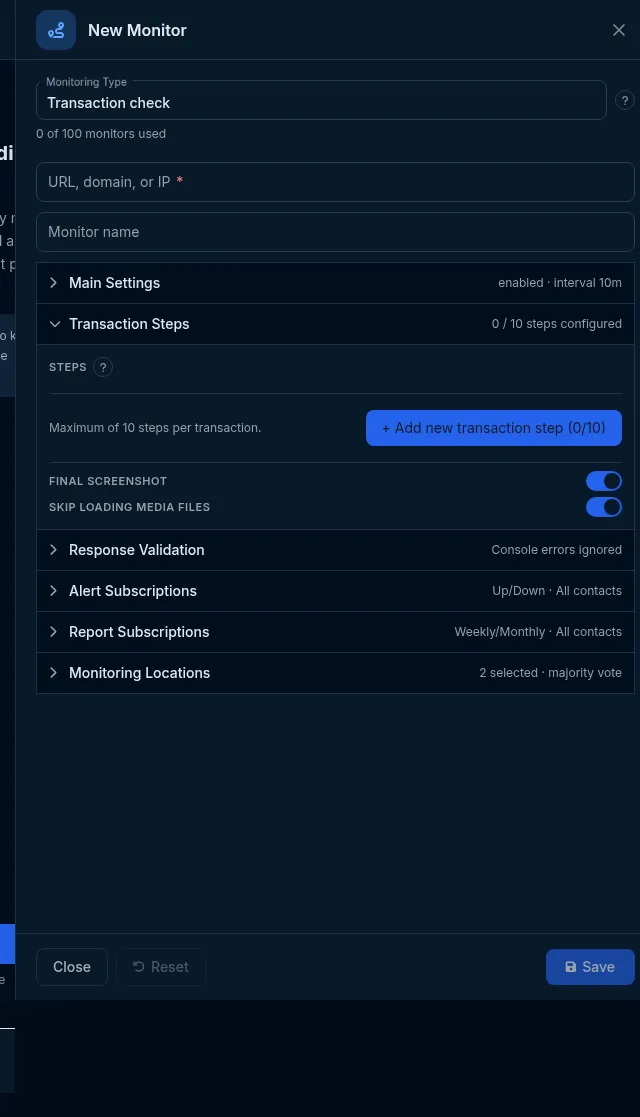Toggle the Final Screenshot switch
This screenshot has height=1117, width=640.
point(604,481)
